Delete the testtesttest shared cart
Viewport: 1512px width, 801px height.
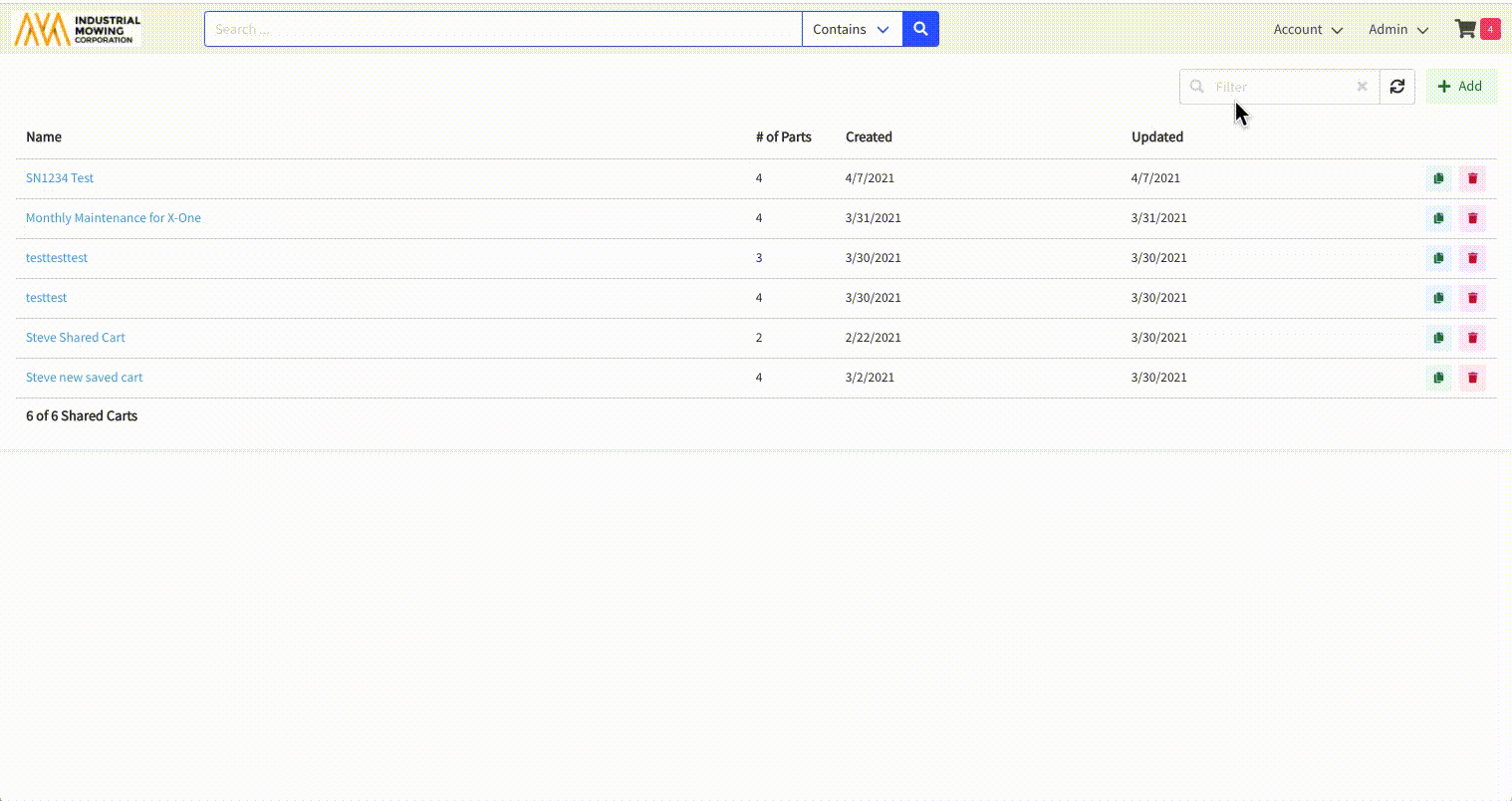pos(1472,258)
